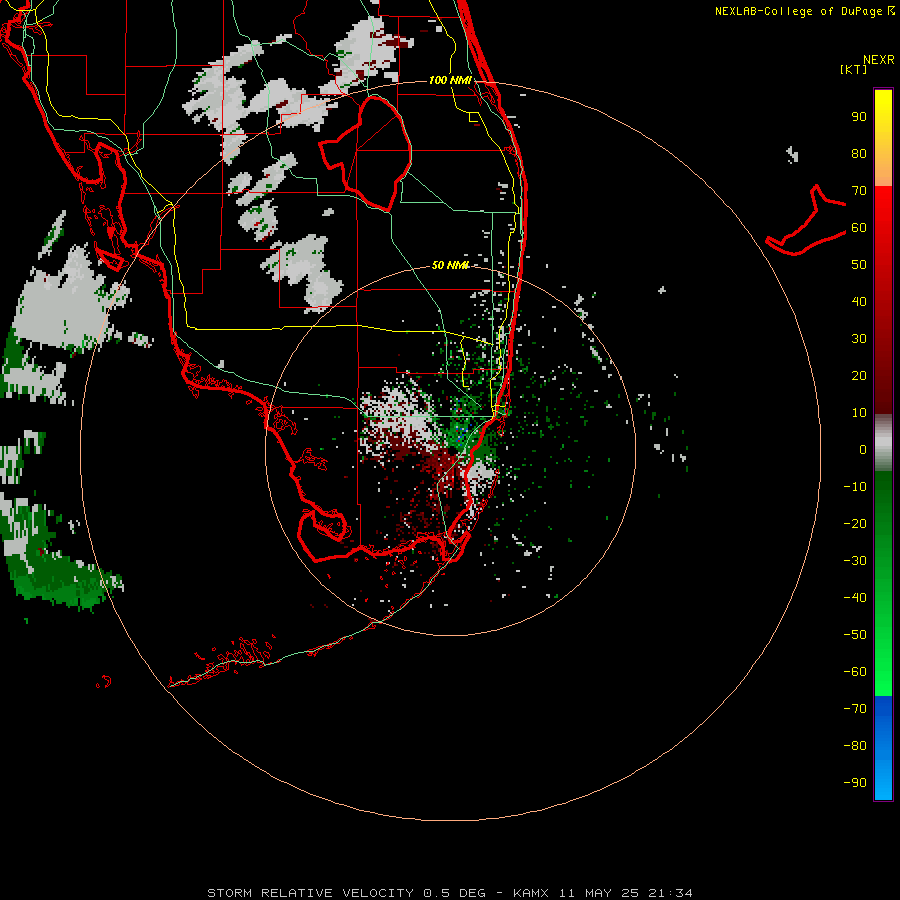This screenshot has height=900, width=900.
Task: Click the -70 value on velocity scale
Action: (855, 709)
